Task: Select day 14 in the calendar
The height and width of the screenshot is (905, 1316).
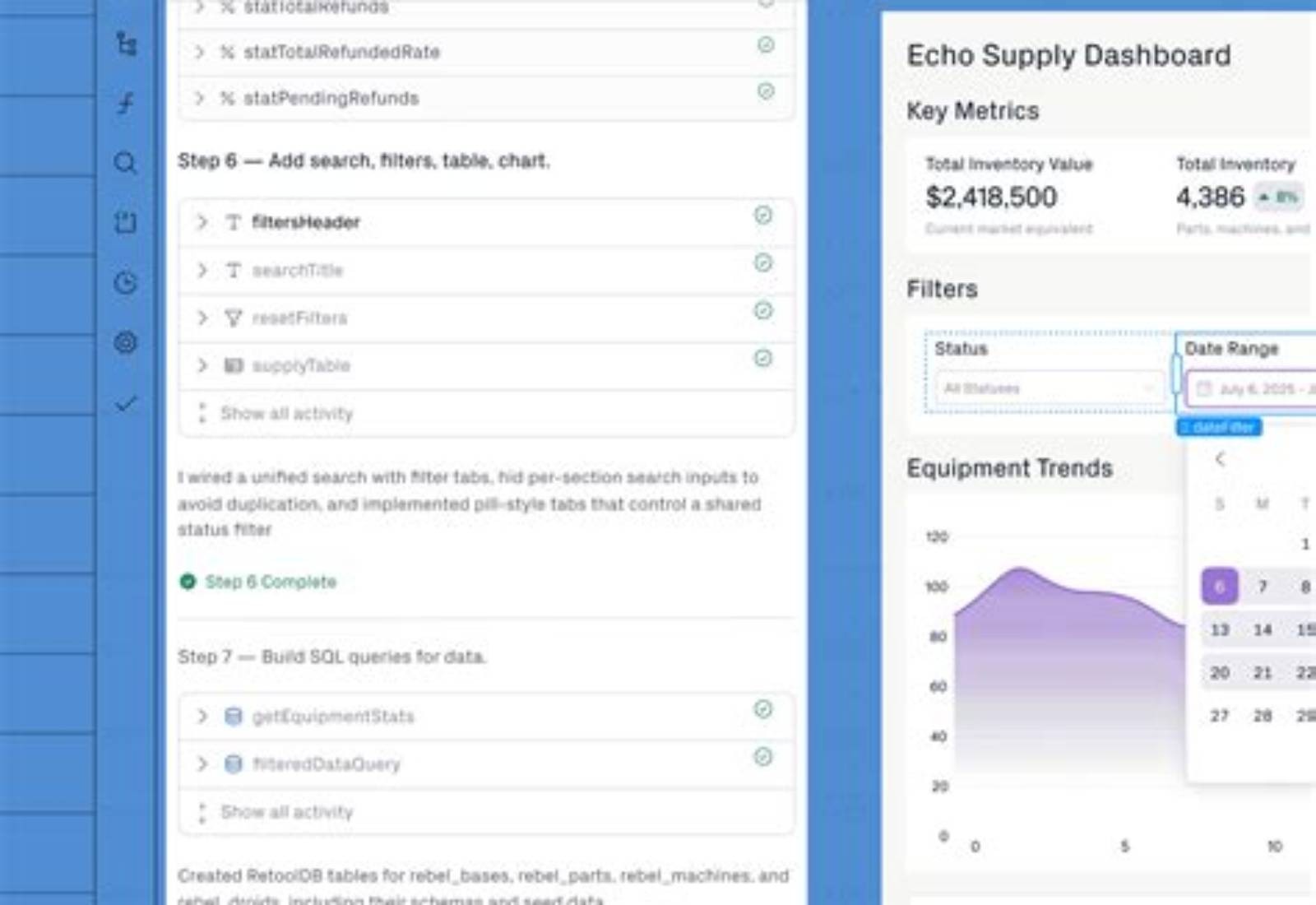Action: tap(1263, 629)
